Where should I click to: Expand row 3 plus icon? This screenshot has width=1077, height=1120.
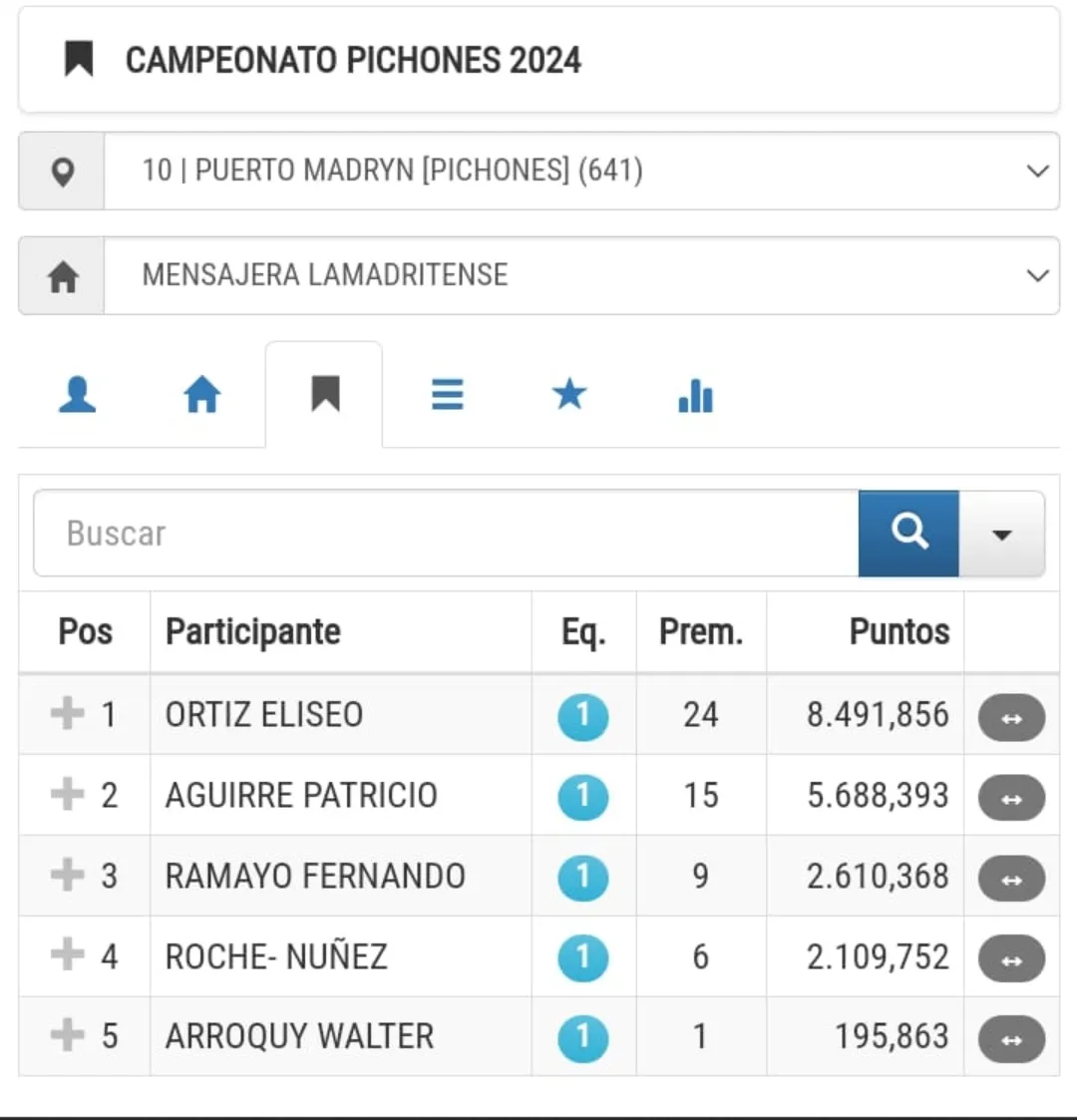pyautogui.click(x=68, y=875)
